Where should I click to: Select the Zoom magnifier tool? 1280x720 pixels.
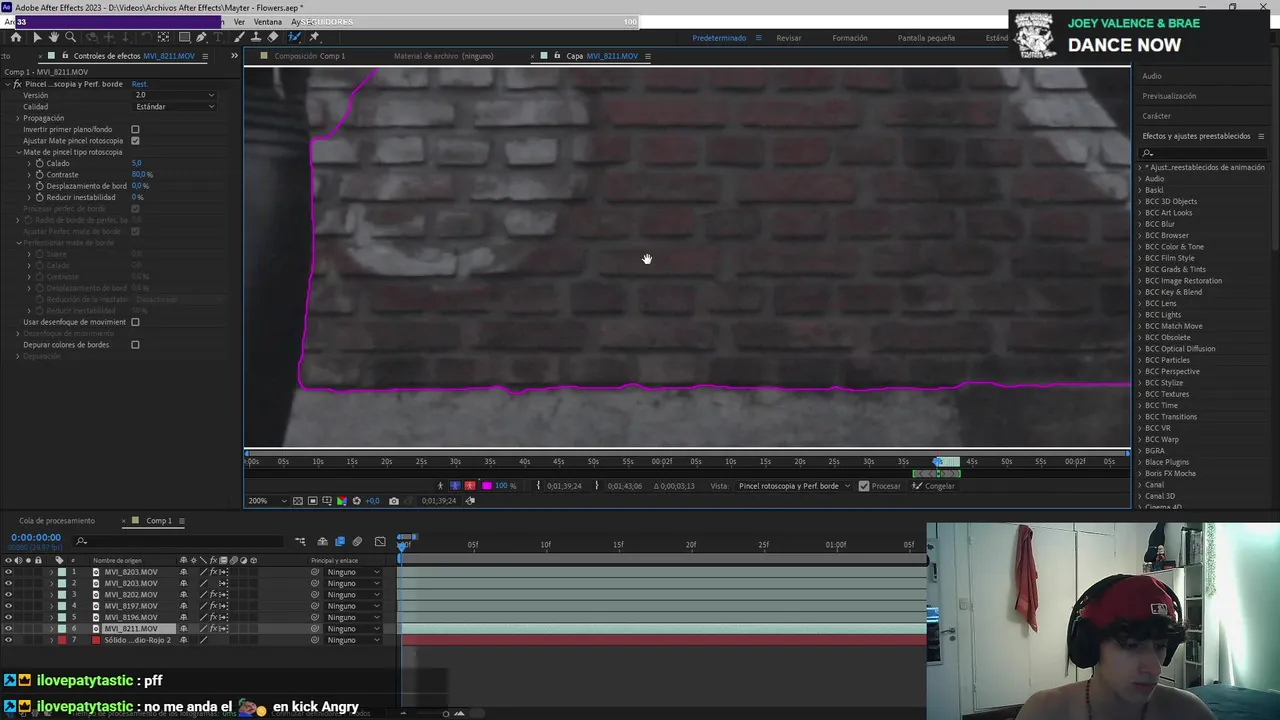pos(70,37)
